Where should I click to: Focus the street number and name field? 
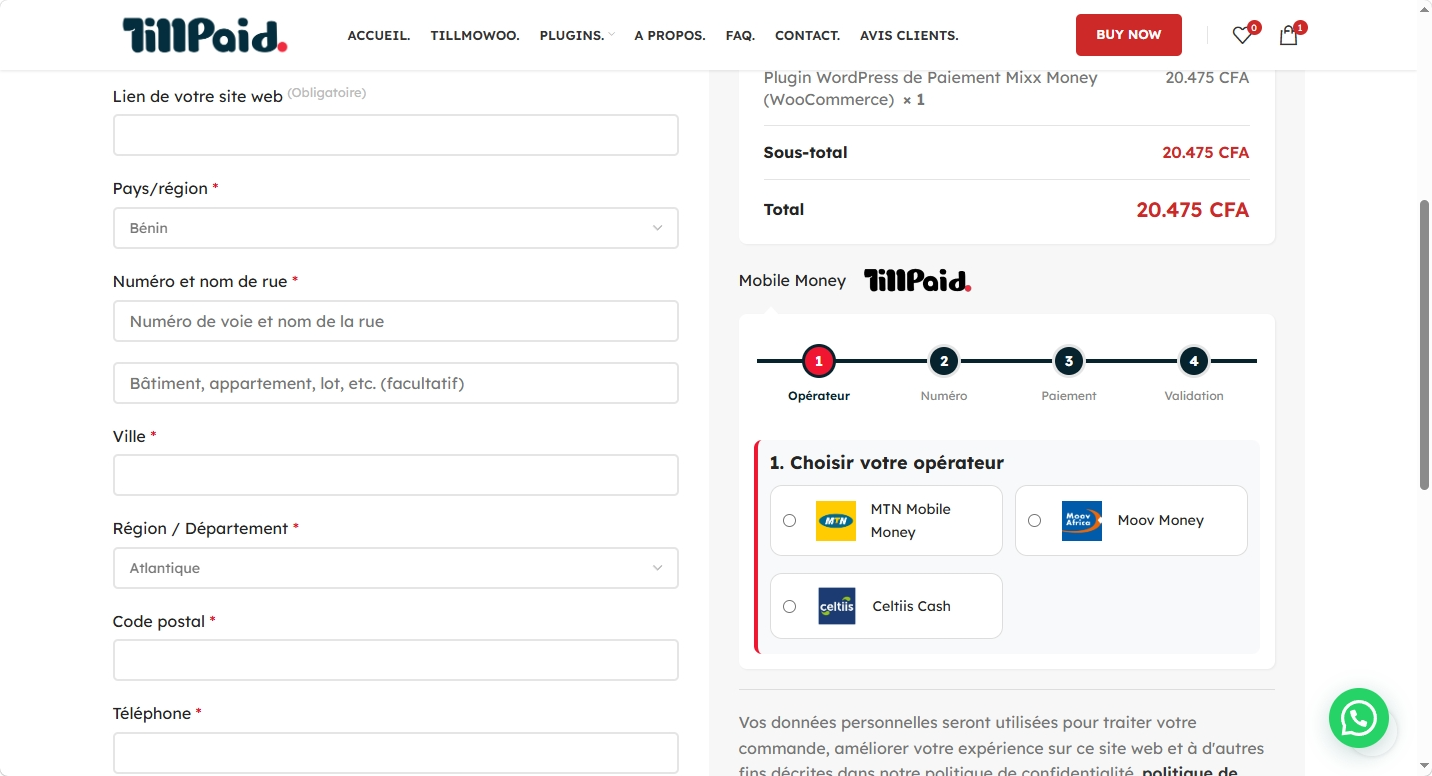coord(396,321)
